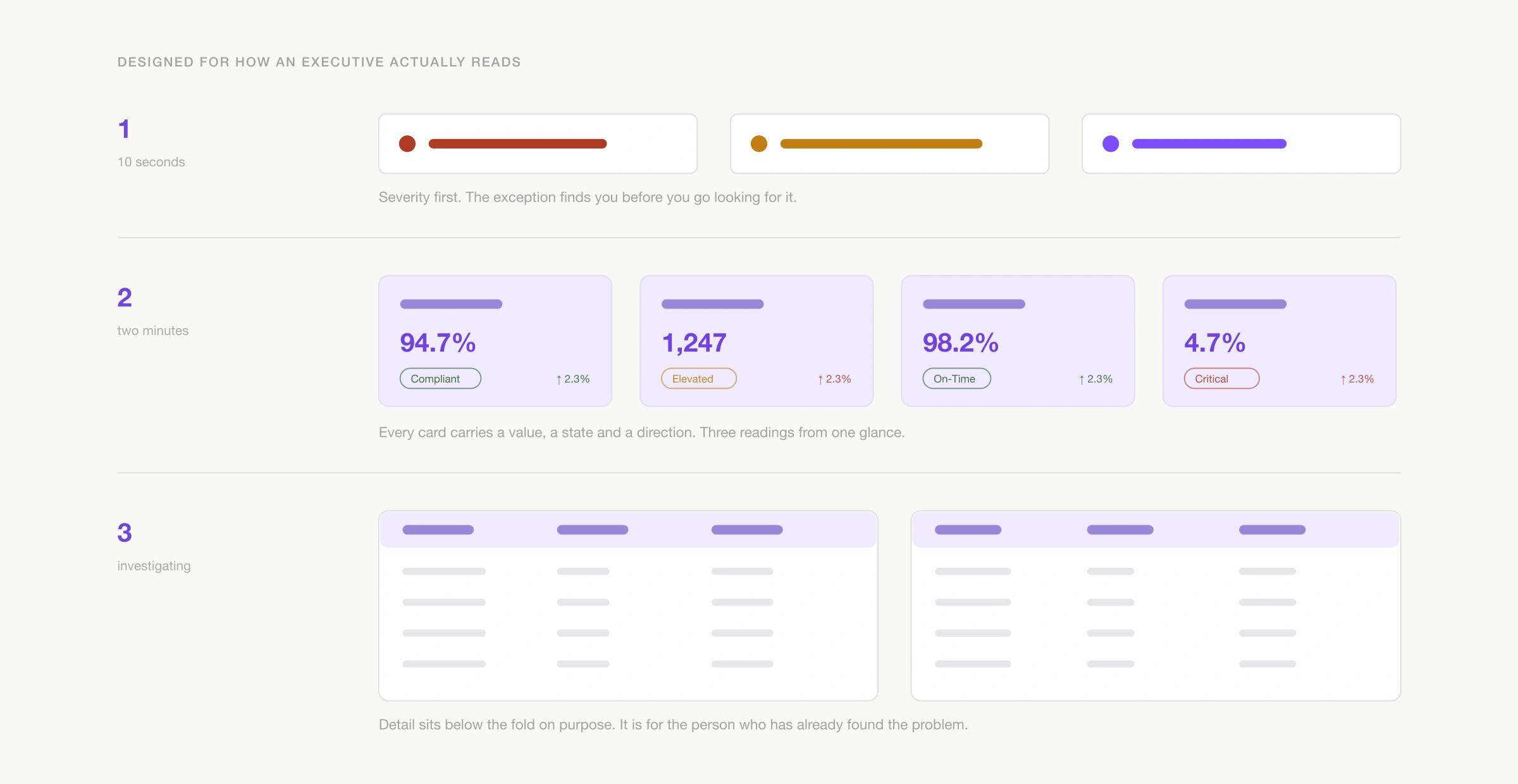Image resolution: width=1518 pixels, height=784 pixels.
Task: Click the 4.7% metric value
Action: pyautogui.click(x=1214, y=343)
